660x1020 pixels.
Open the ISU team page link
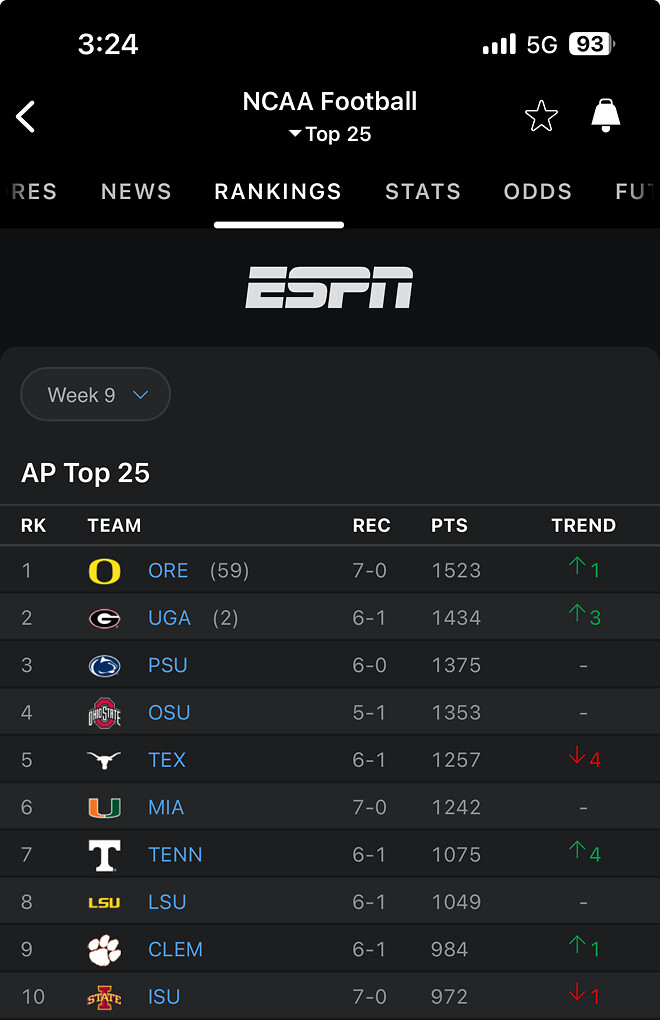(x=163, y=996)
